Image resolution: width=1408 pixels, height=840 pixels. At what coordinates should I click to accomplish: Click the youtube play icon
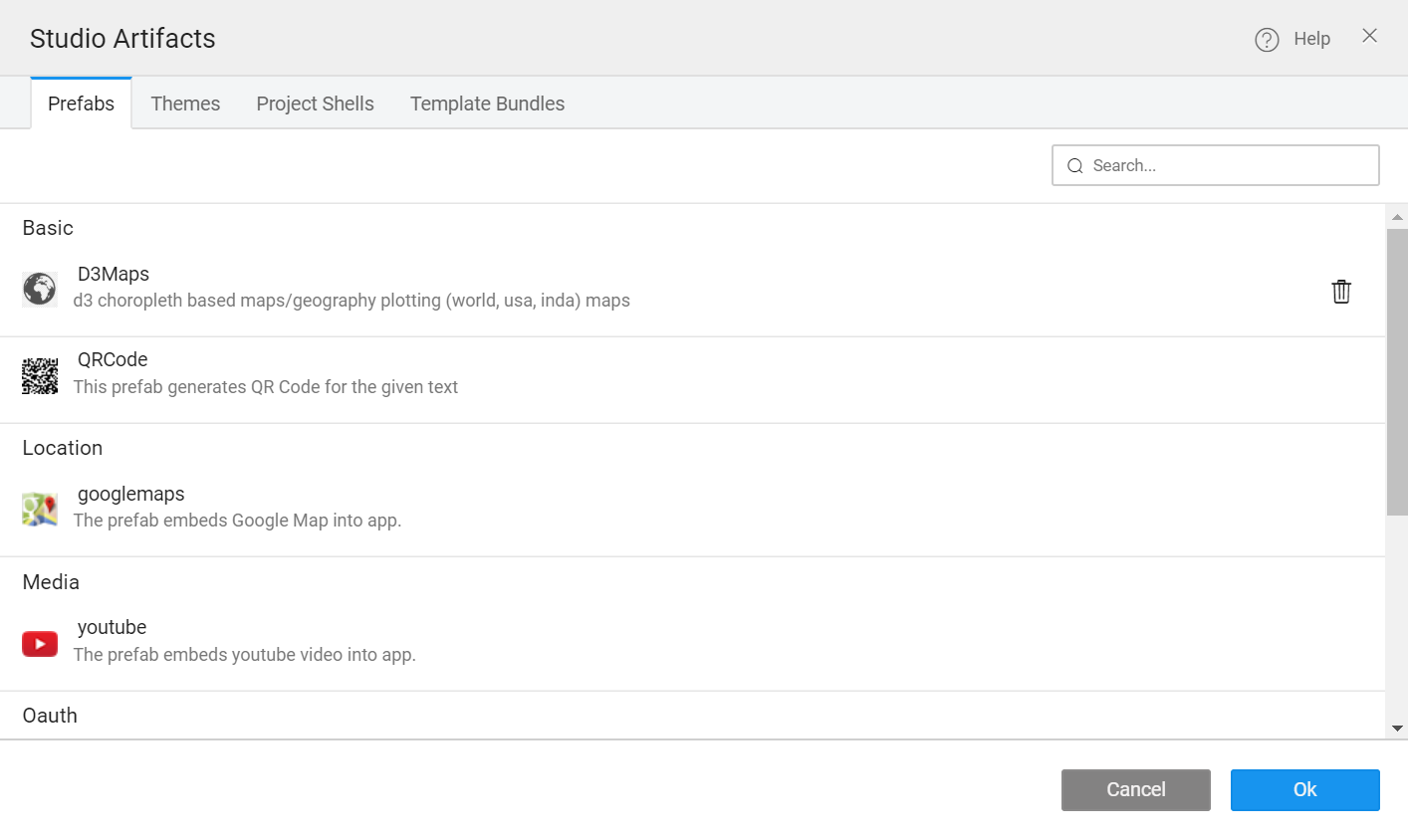(40, 644)
